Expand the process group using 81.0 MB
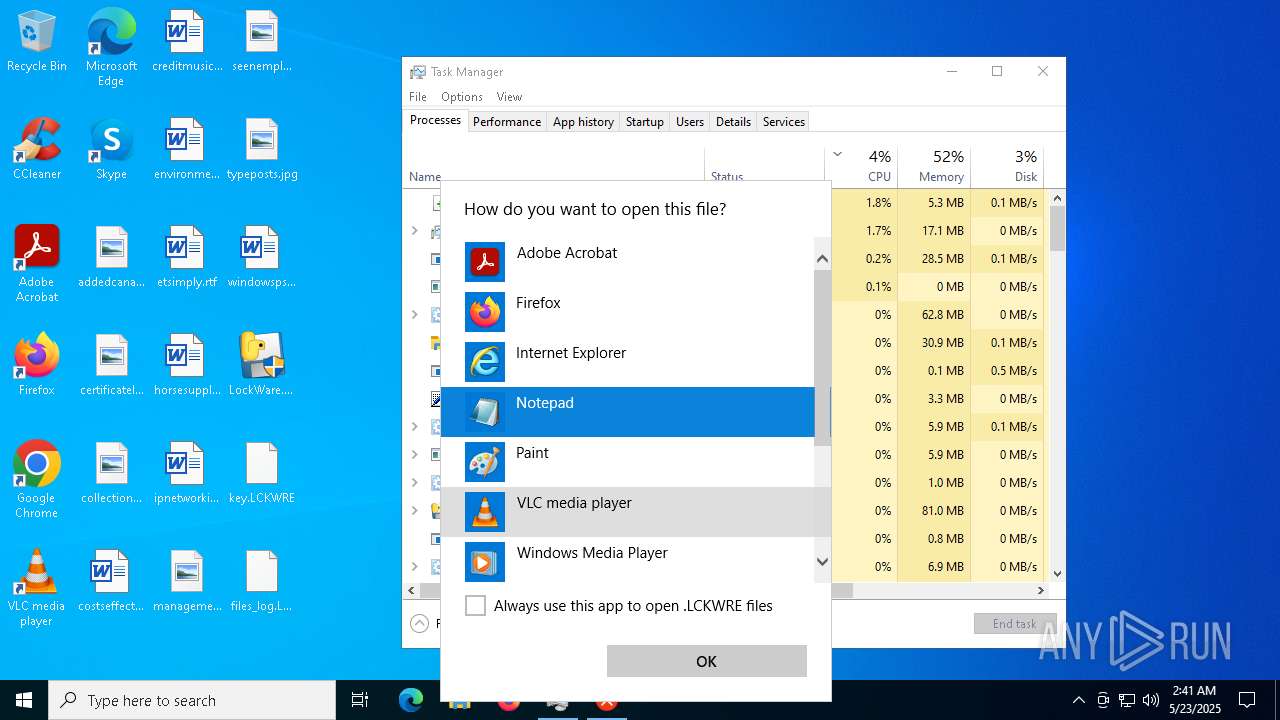Viewport: 1280px width, 720px height. pyautogui.click(x=415, y=510)
